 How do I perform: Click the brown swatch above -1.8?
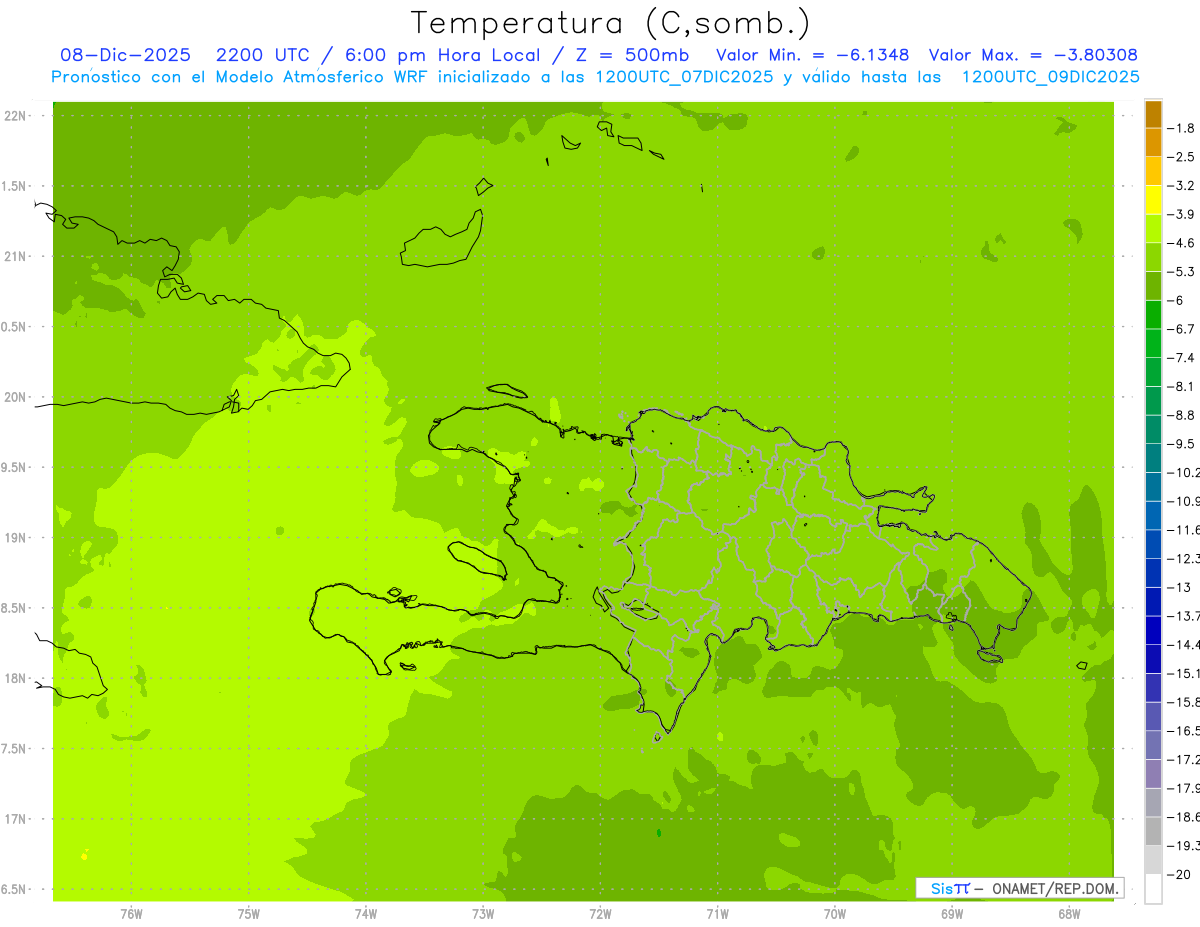tap(1153, 114)
